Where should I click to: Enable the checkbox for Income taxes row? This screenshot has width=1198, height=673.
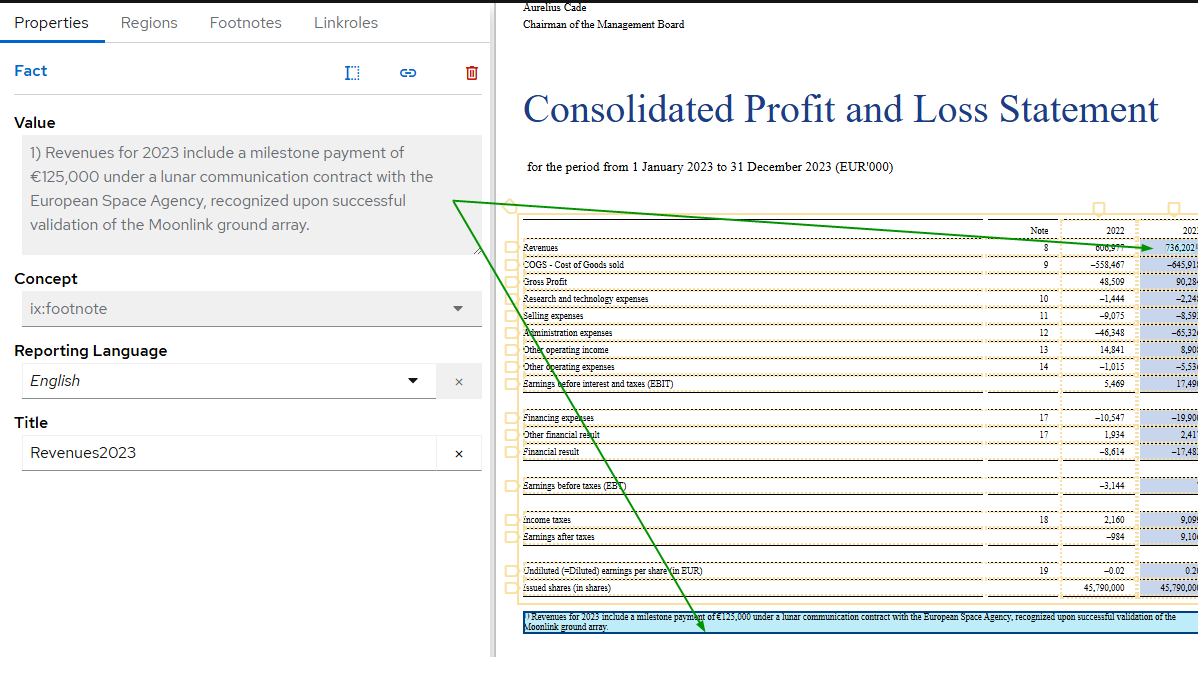tap(510, 519)
